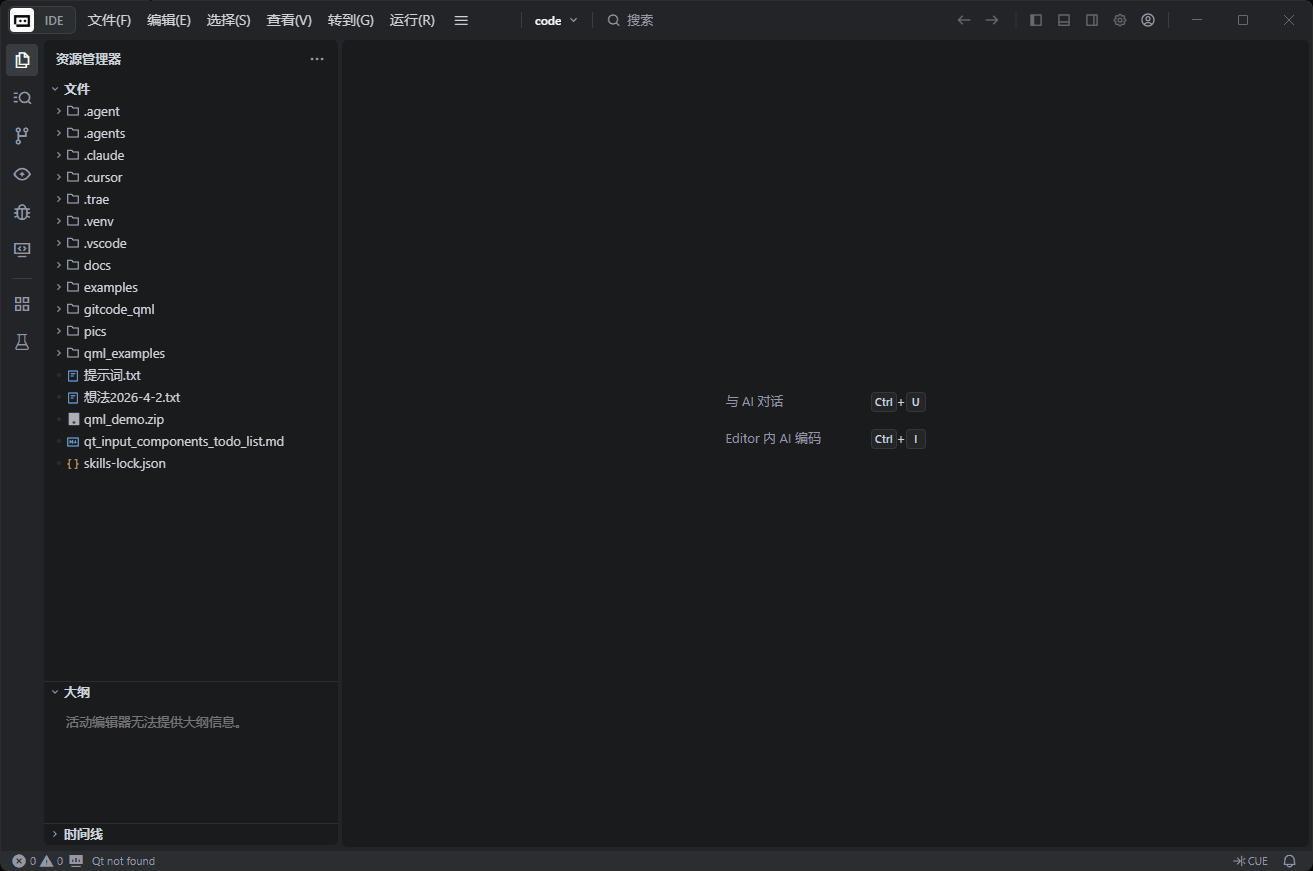Open the 查看(V) menu
The width and height of the screenshot is (1313, 871).
click(289, 20)
